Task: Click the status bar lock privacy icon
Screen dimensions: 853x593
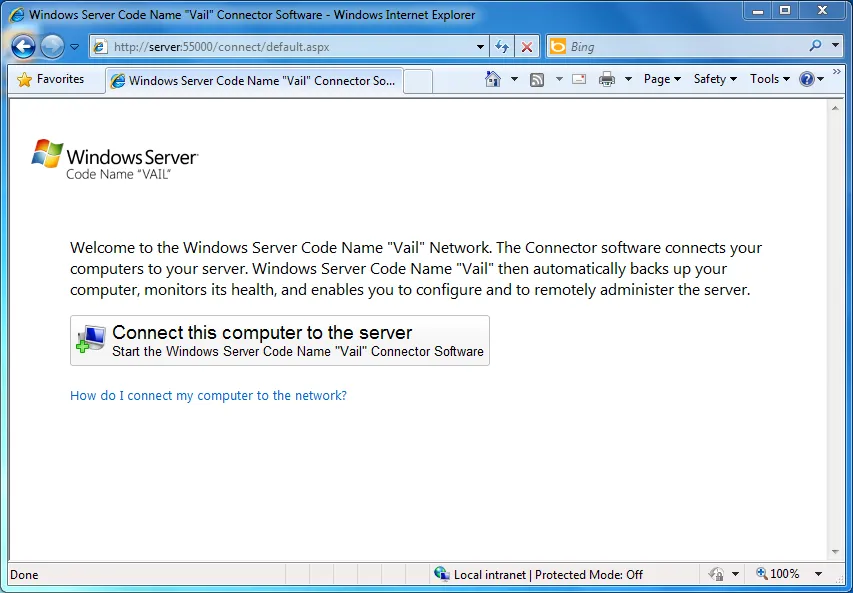Action: point(716,574)
